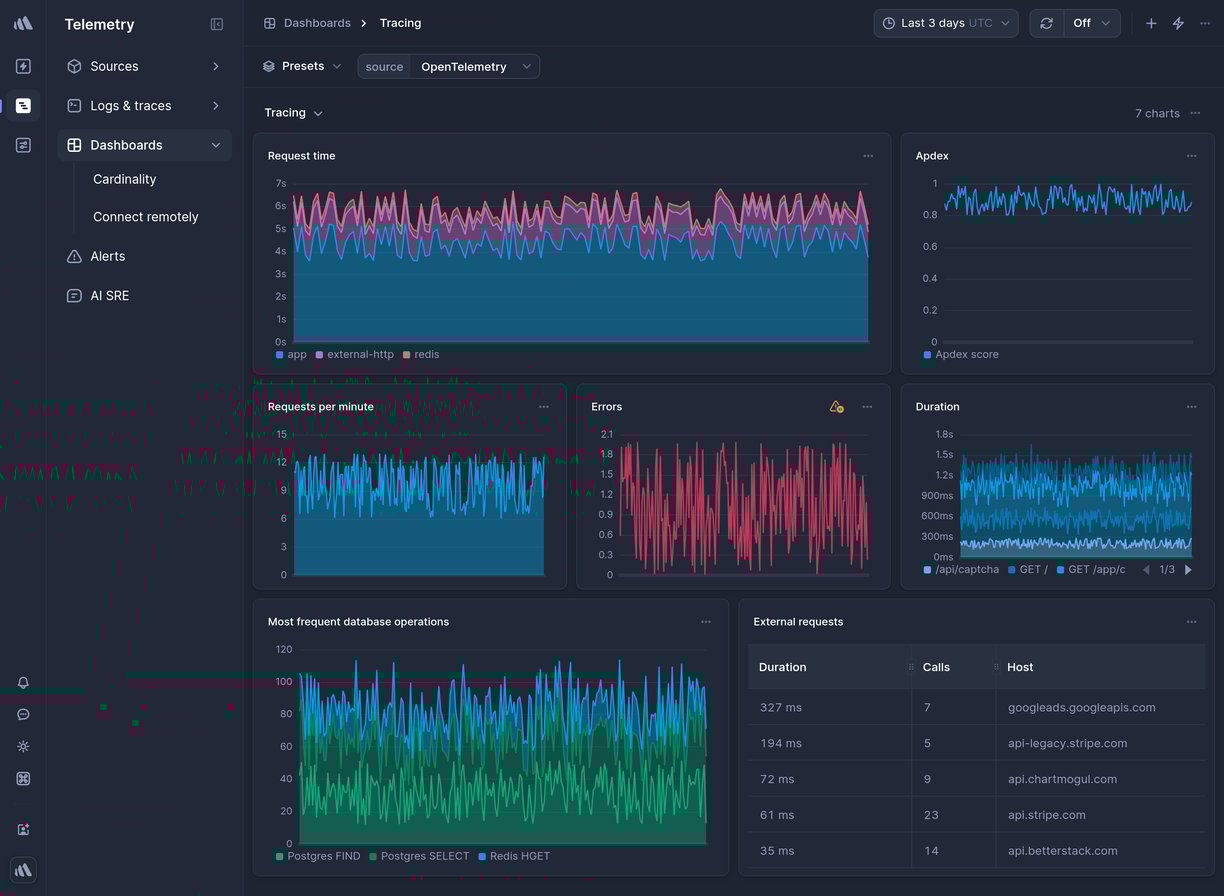Image resolution: width=1224 pixels, height=896 pixels.
Task: Open the chat feedback bubble icon
Action: [22, 714]
